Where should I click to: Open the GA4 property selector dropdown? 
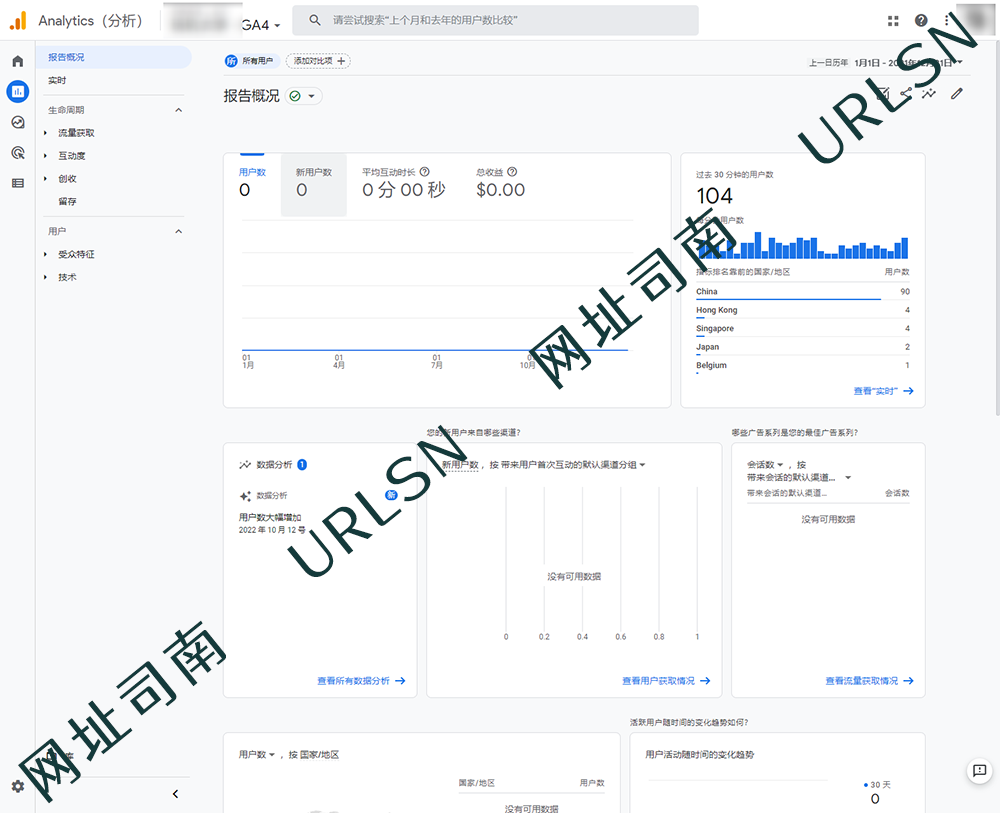(261, 25)
